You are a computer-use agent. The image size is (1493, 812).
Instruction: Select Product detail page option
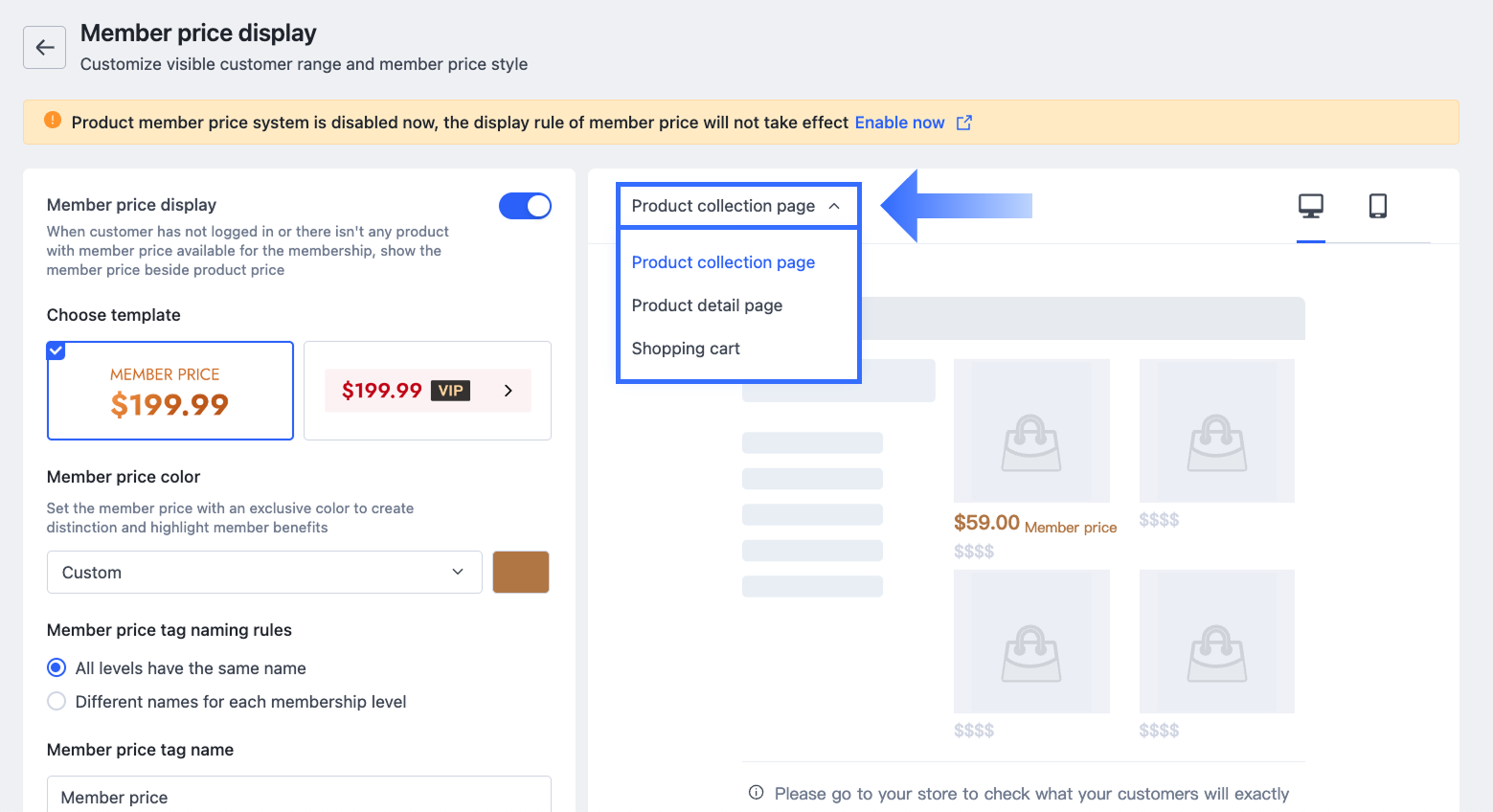click(707, 305)
